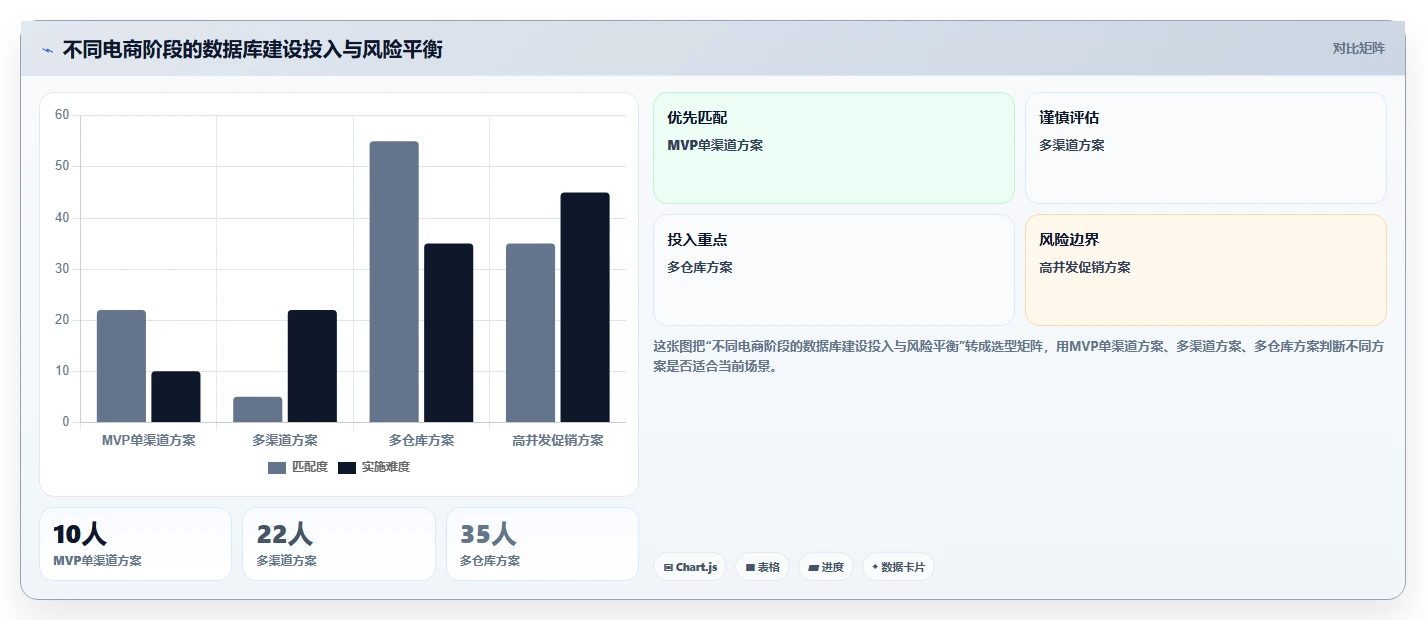This screenshot has width=1426, height=620.
Task: Click the 35人 stat card
Action: (x=542, y=544)
